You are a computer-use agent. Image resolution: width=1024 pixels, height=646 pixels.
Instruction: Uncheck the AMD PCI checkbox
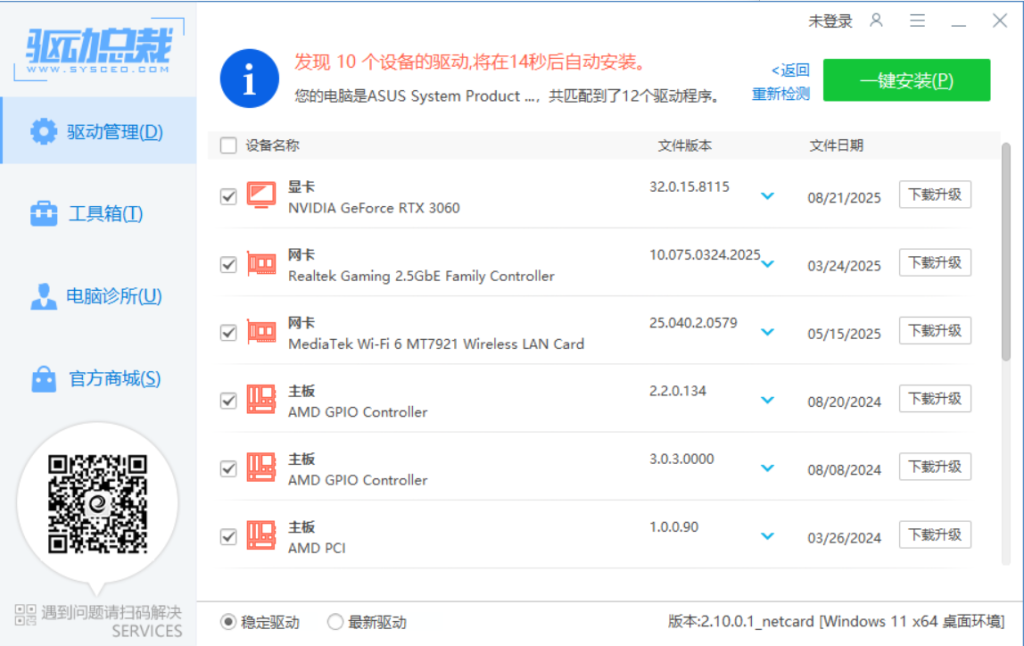click(228, 536)
